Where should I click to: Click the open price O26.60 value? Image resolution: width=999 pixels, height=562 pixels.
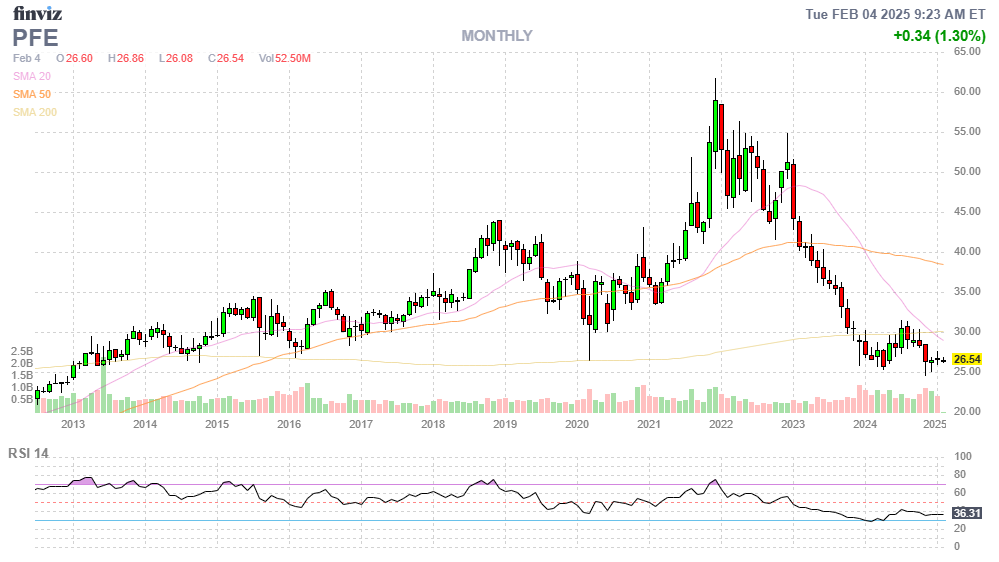(x=74, y=58)
